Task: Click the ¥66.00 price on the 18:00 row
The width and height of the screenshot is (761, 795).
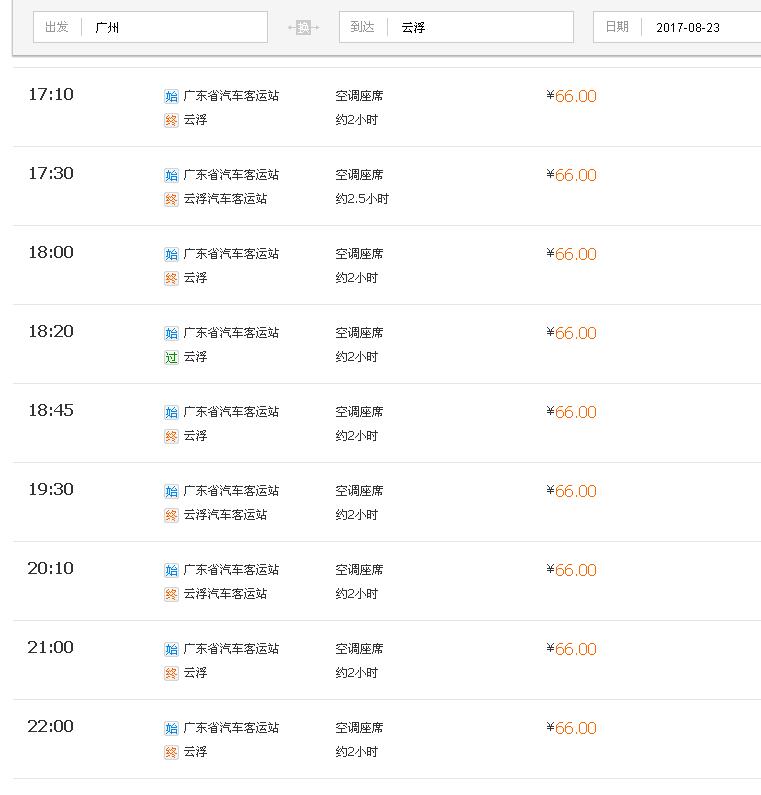Action: (571, 254)
